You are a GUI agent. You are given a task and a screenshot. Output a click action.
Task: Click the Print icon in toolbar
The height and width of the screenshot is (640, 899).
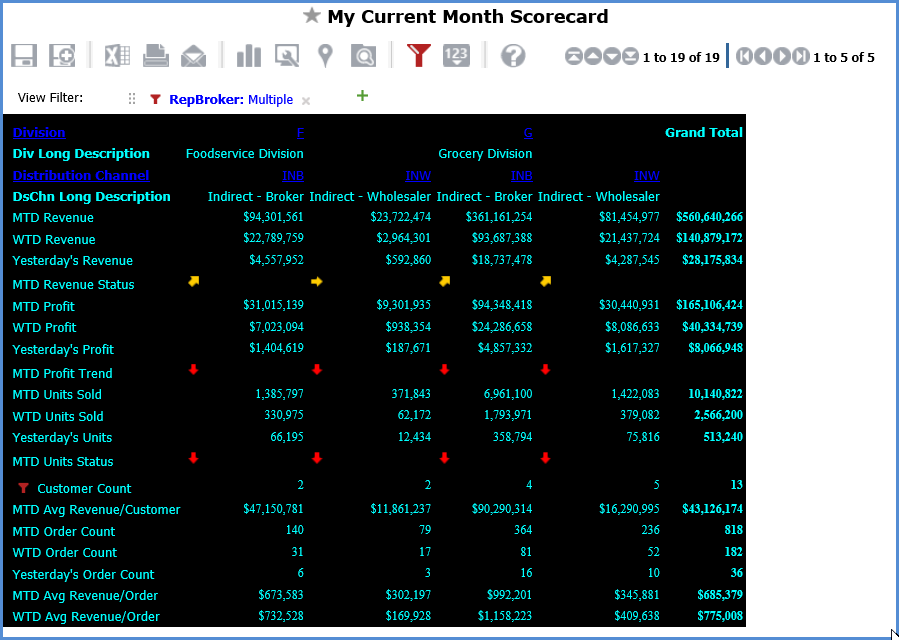(x=155, y=56)
